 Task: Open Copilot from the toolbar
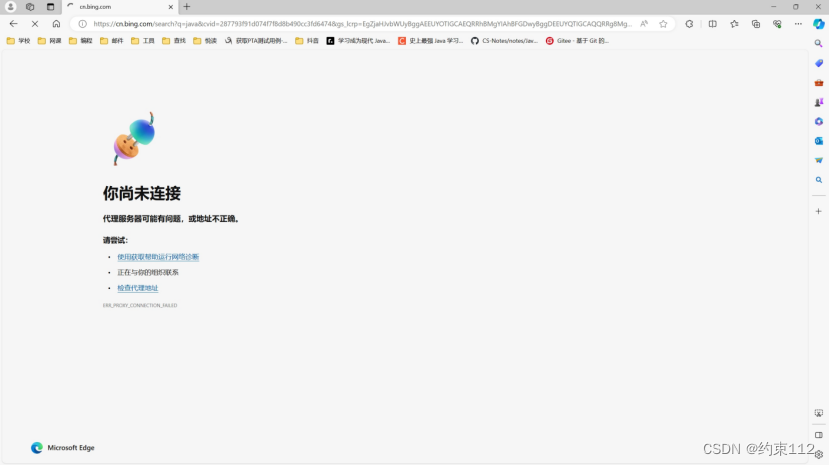click(x=819, y=24)
